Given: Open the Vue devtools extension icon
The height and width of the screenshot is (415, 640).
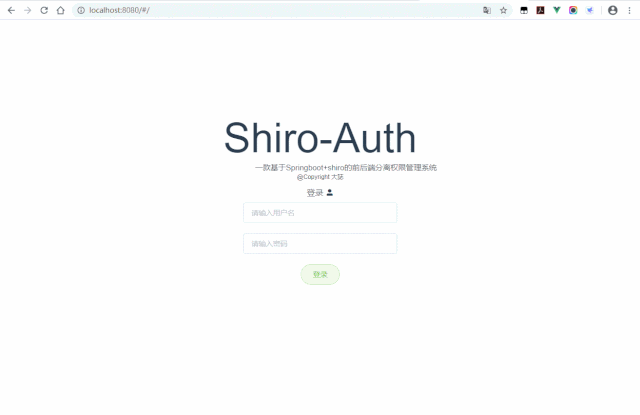Looking at the screenshot, I should [x=557, y=10].
